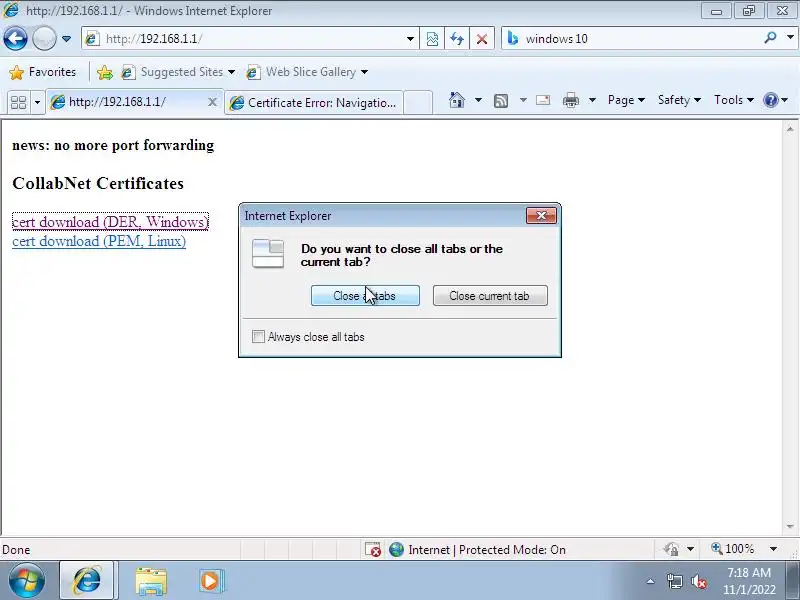Viewport: 800px width, 600px height.
Task: Open a new blank tab button
Action: click(418, 103)
